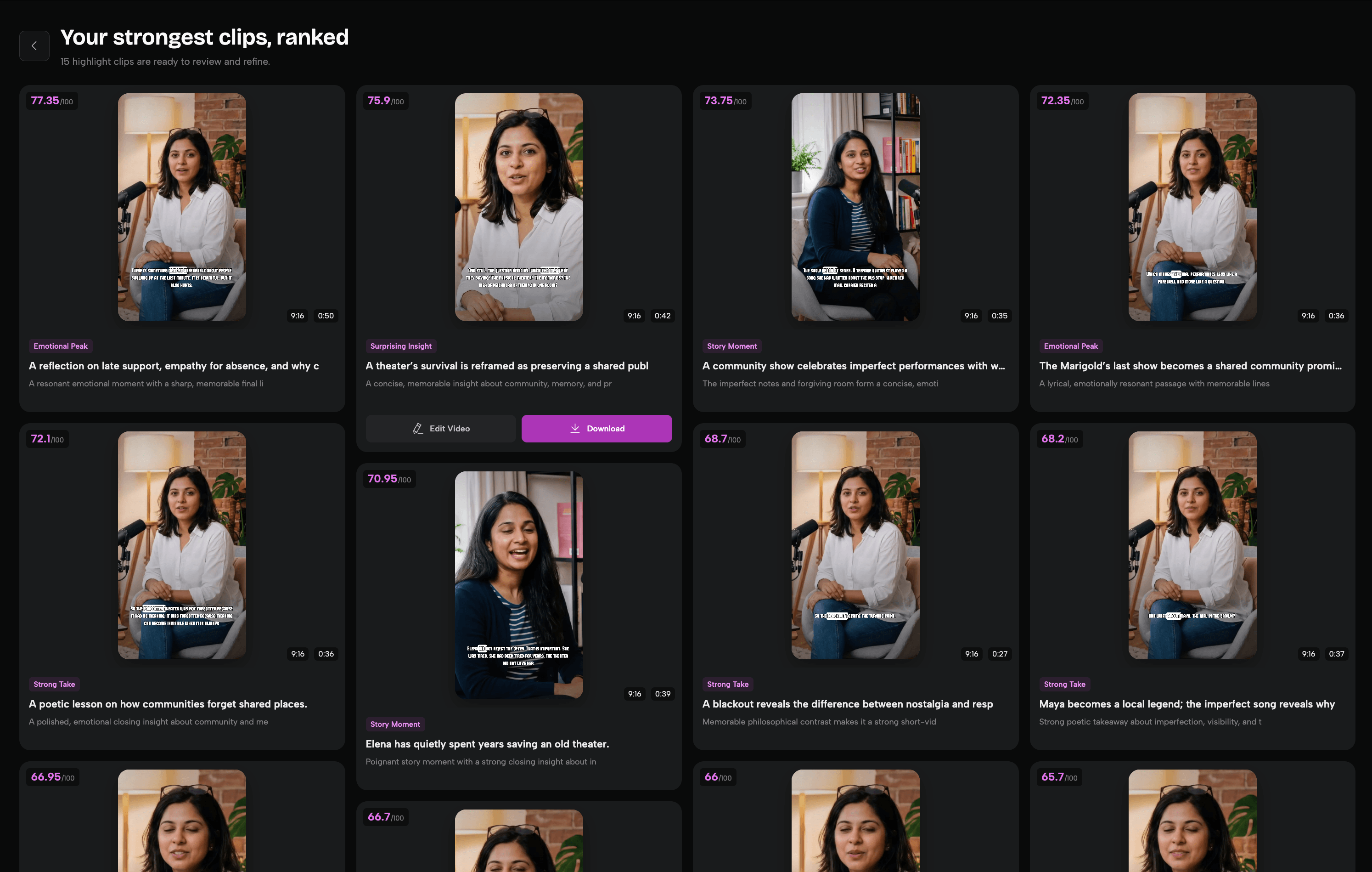The image size is (1372, 872).
Task: Open the 72.35 clip thumbnail
Action: [1192, 207]
